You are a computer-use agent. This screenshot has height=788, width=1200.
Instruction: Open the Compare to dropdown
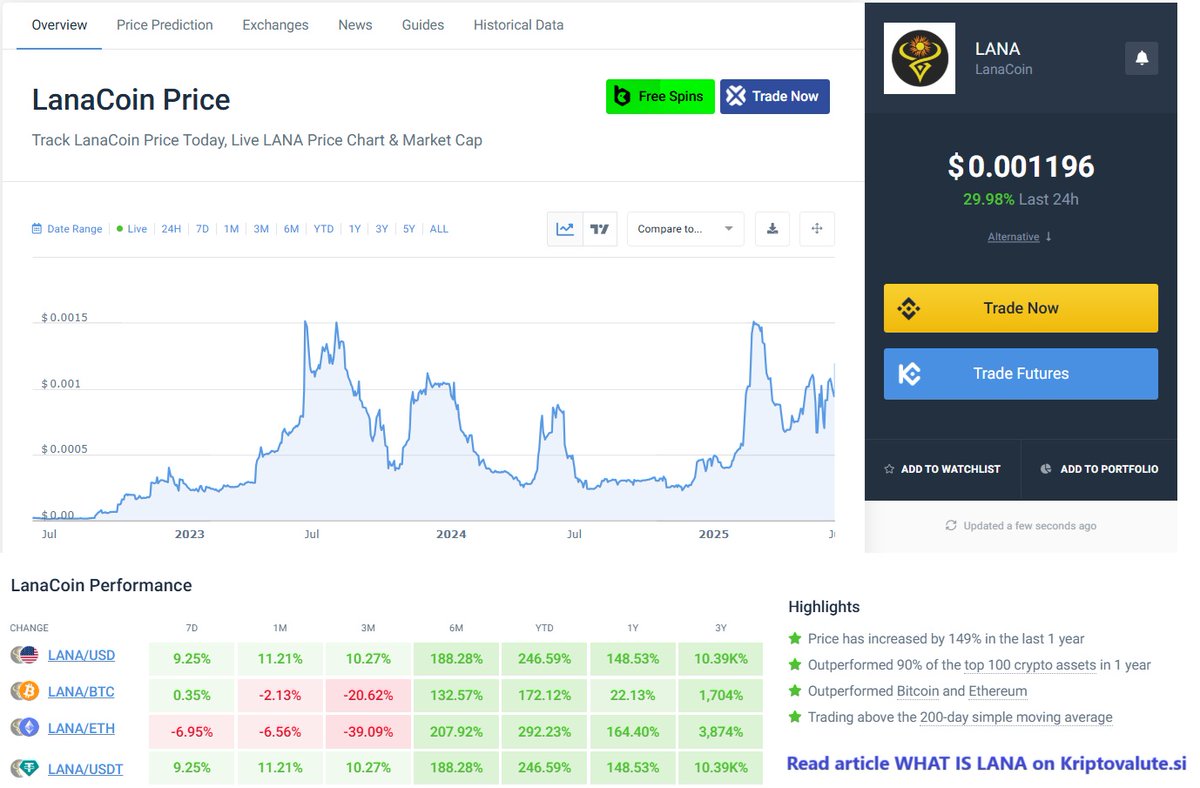685,229
